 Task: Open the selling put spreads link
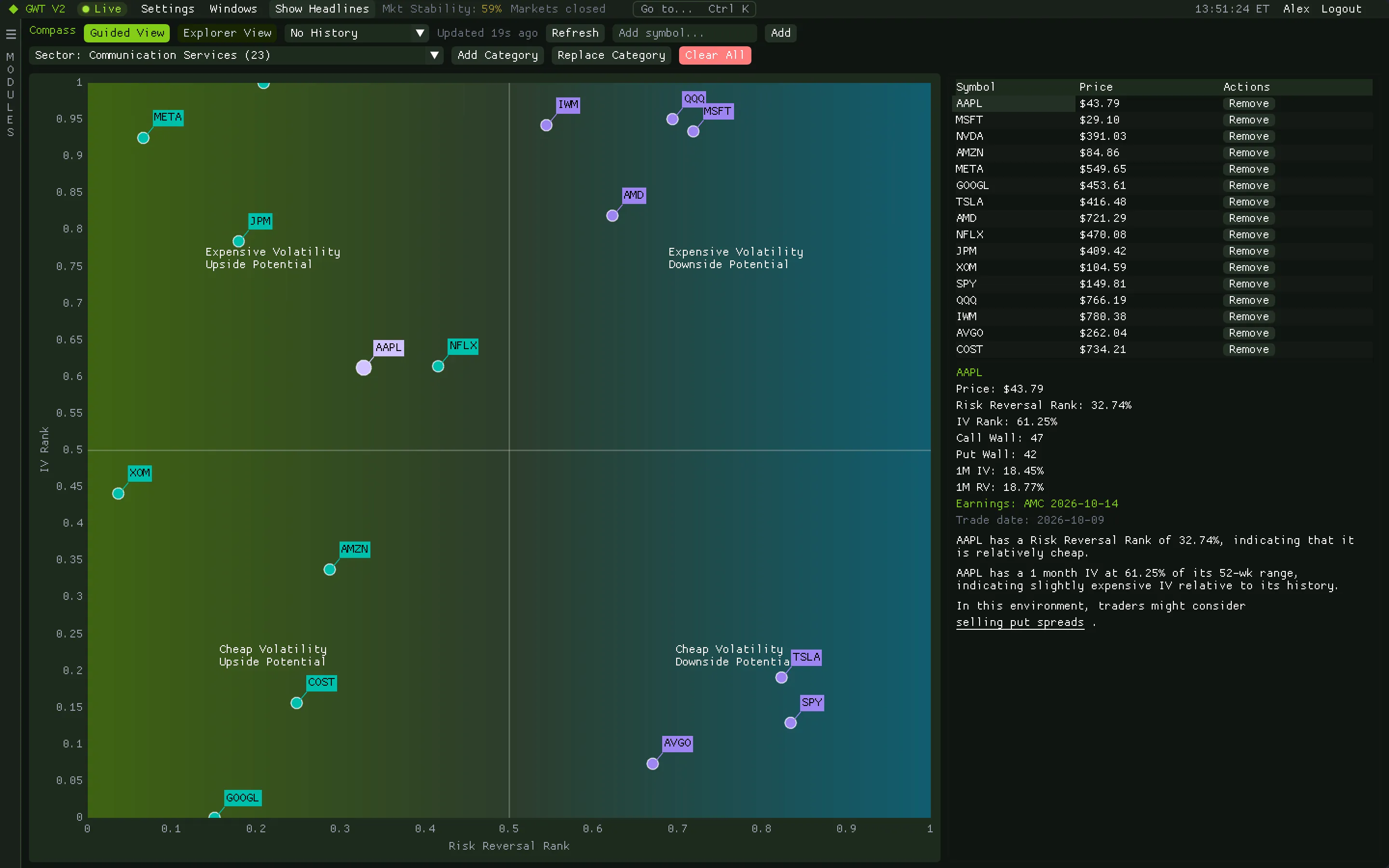(x=1020, y=623)
